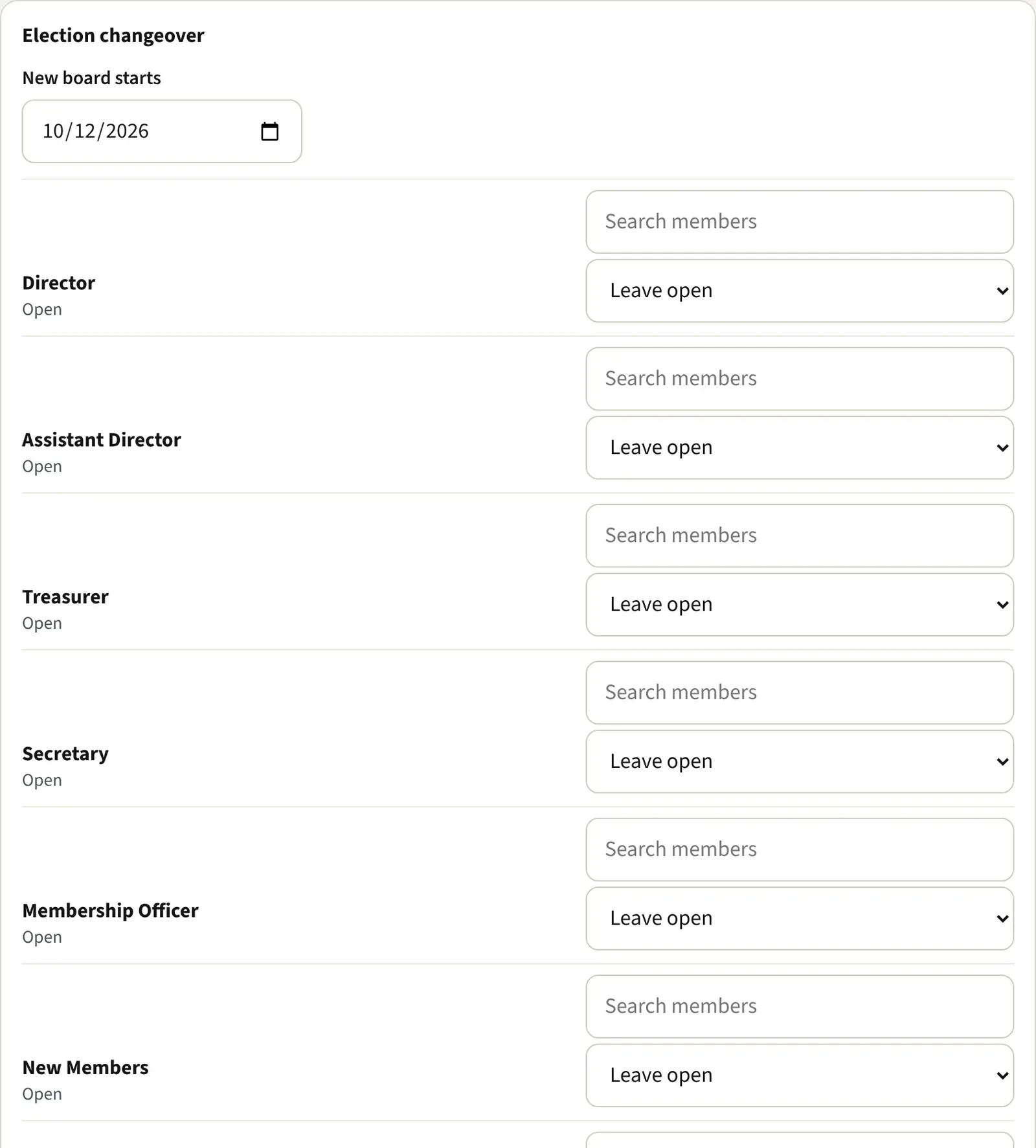This screenshot has height=1148, width=1036.
Task: Open the Secretary Leave open dropdown
Action: pyautogui.click(x=800, y=761)
